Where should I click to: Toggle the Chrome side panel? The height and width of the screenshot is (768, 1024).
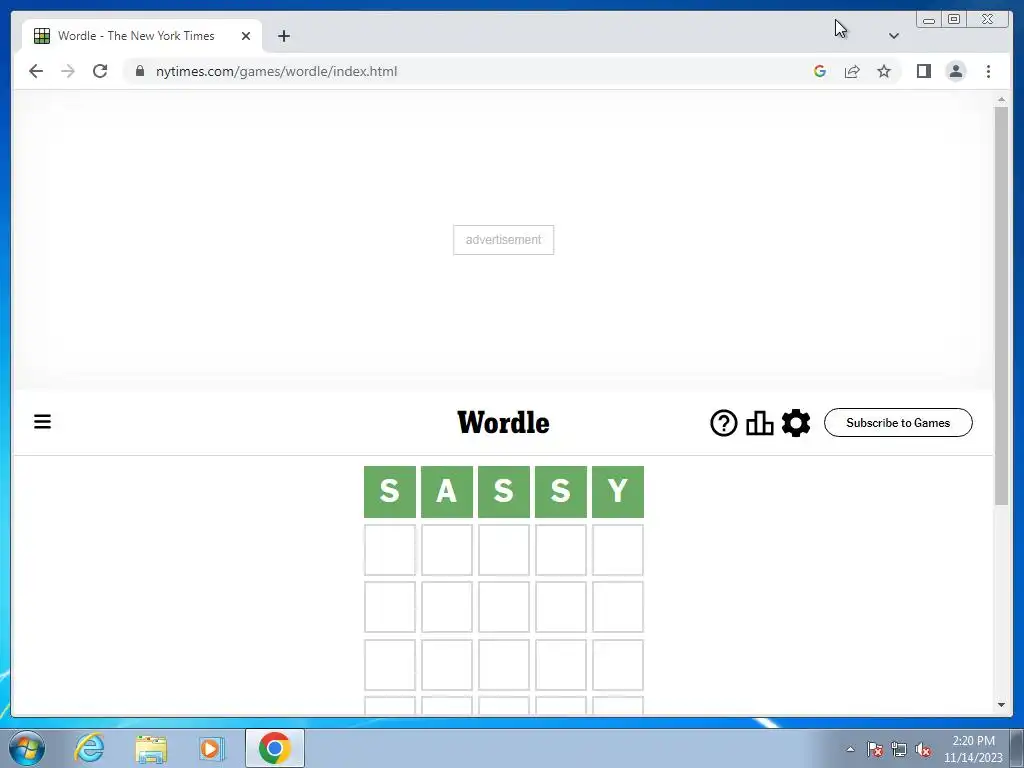point(923,71)
